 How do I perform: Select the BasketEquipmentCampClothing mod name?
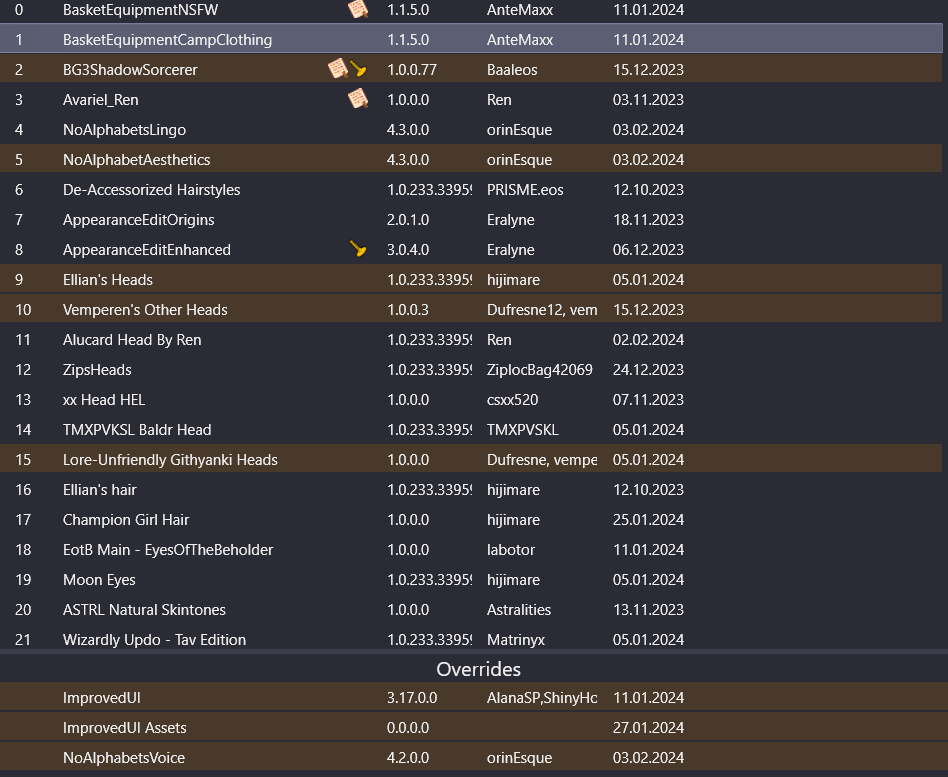pos(167,40)
